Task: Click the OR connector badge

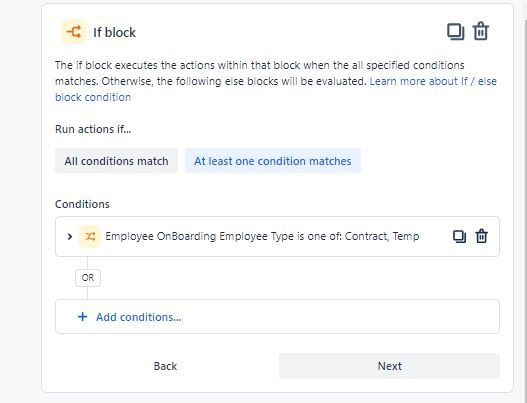Action: click(x=88, y=278)
